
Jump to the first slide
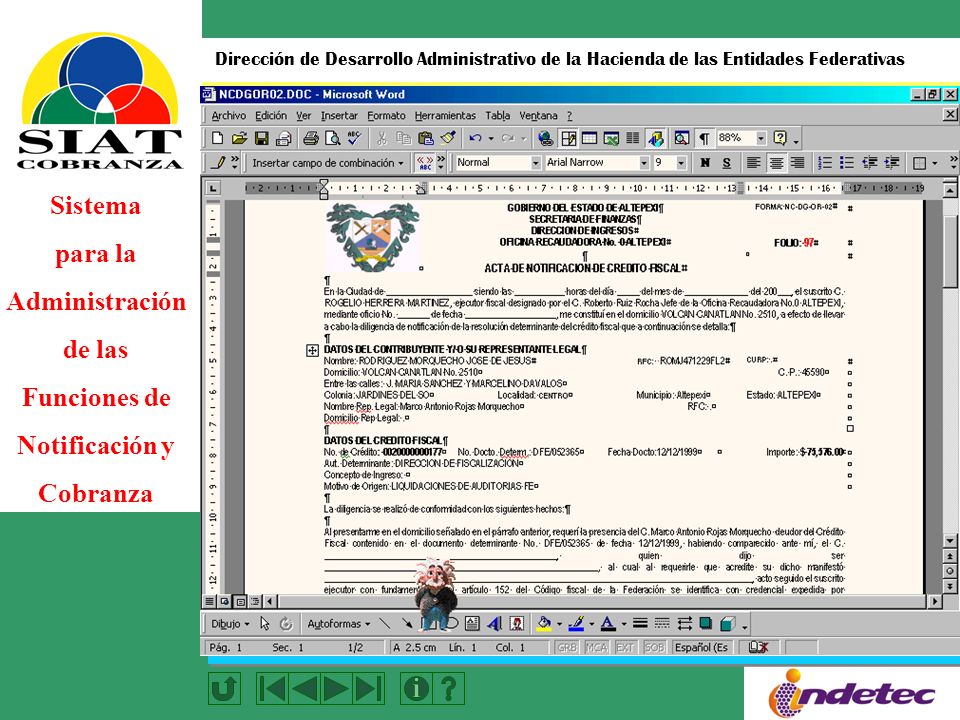coord(272,689)
